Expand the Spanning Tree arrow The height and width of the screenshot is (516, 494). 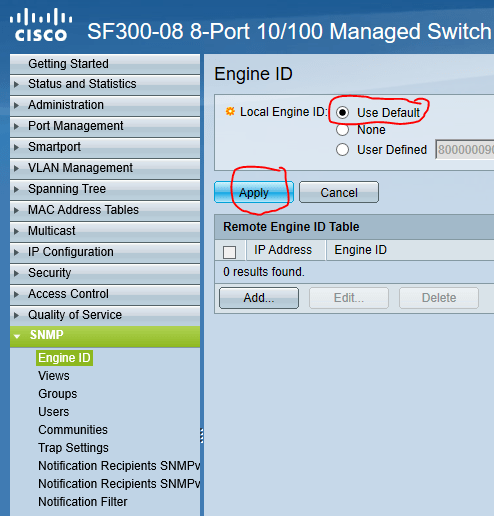tap(16, 189)
